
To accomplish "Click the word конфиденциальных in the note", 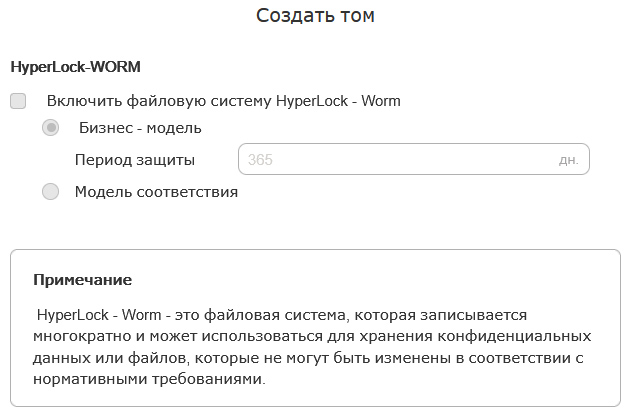I will [514, 336].
